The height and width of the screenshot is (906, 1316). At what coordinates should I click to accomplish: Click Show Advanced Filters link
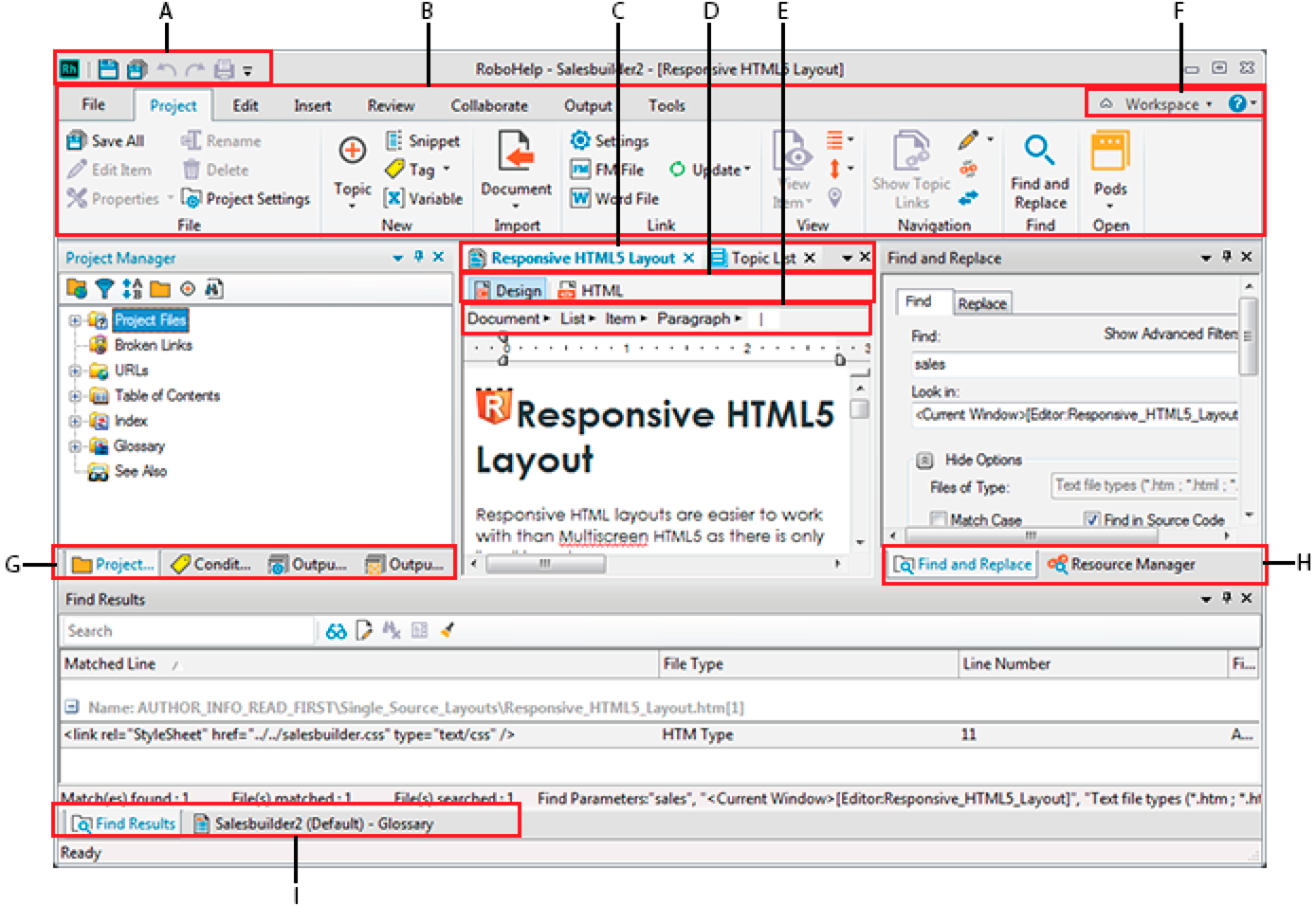click(x=1170, y=335)
